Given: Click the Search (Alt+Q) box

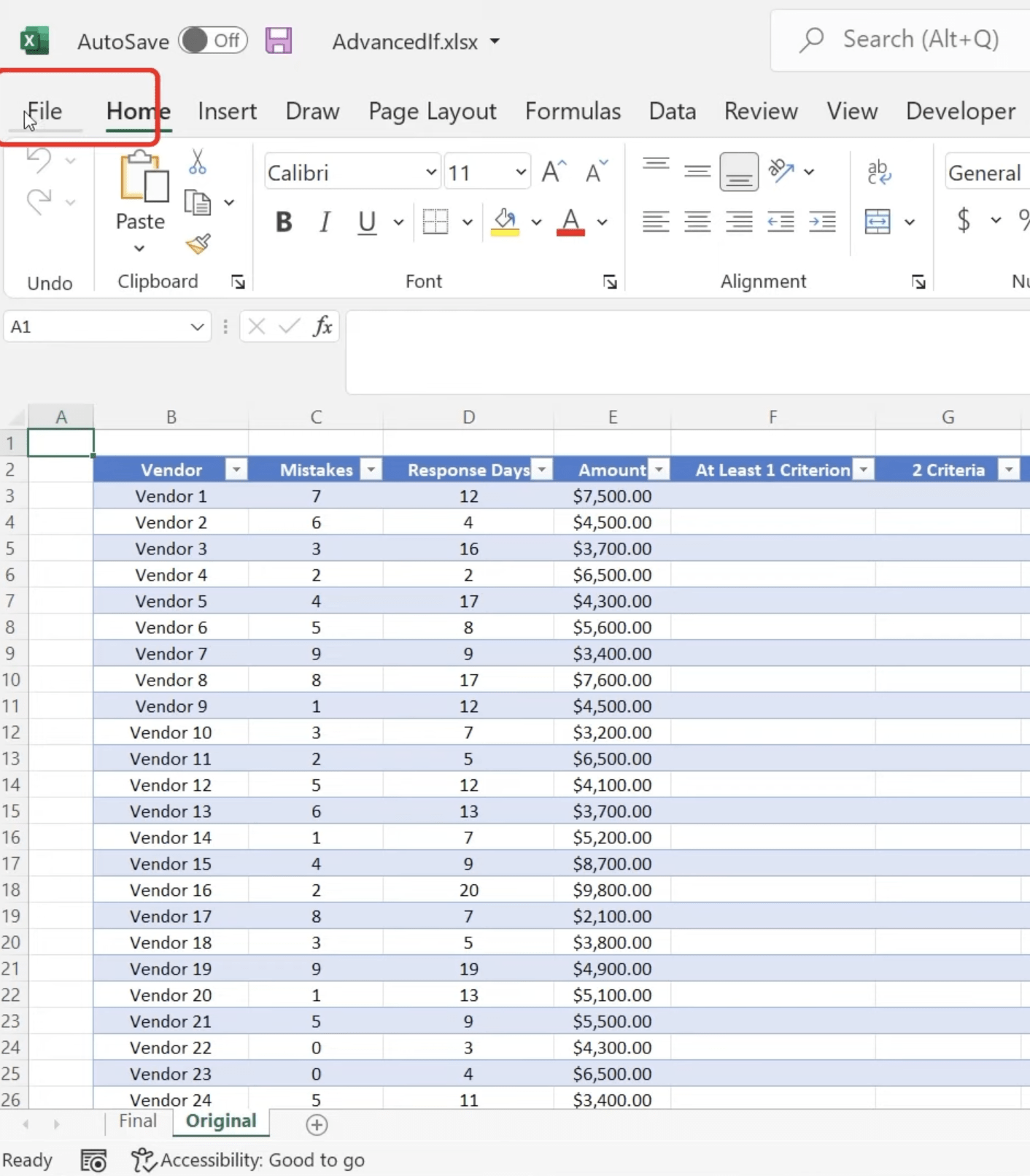Looking at the screenshot, I should pyautogui.click(x=901, y=39).
